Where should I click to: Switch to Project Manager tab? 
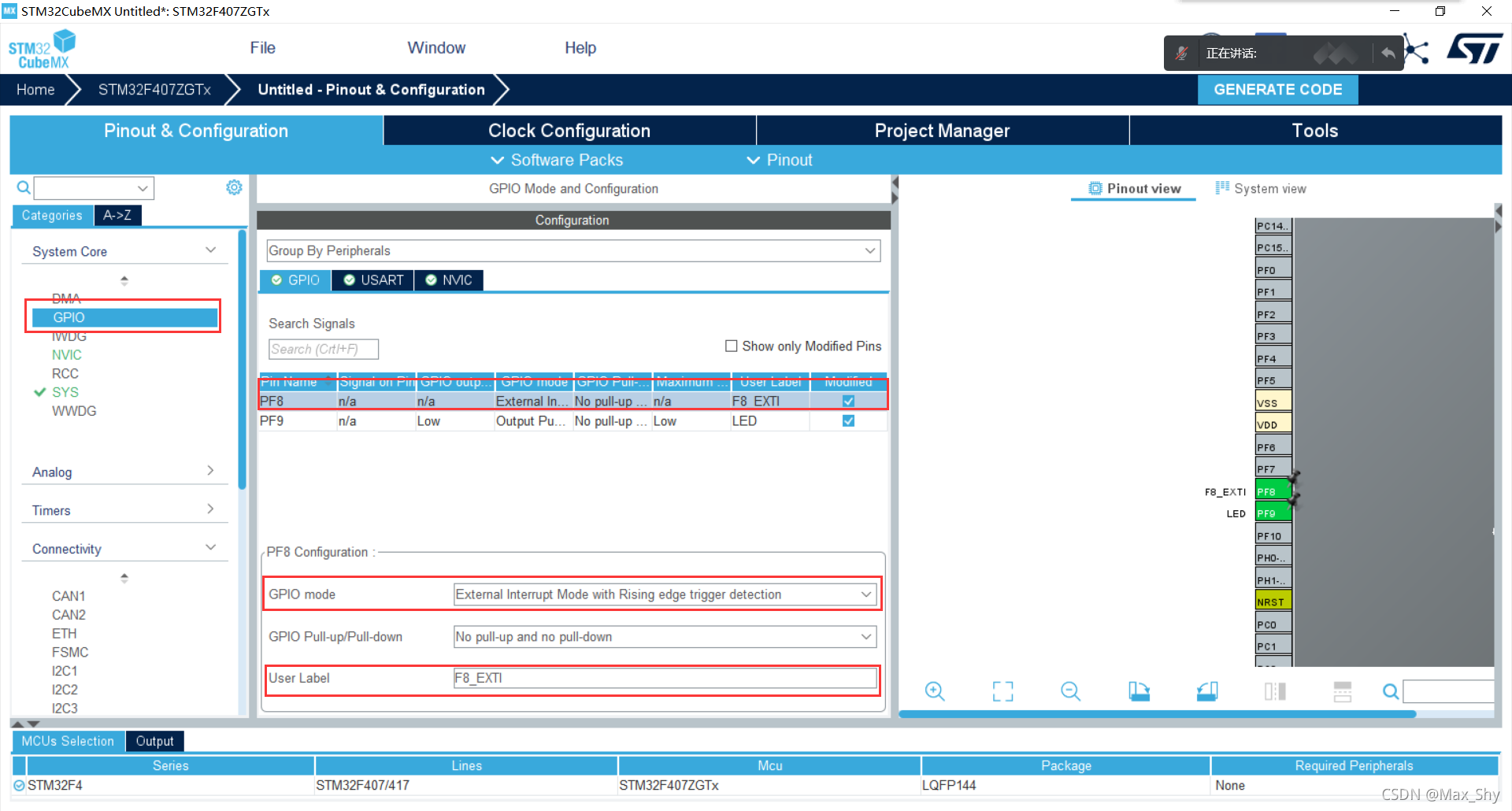pos(942,131)
